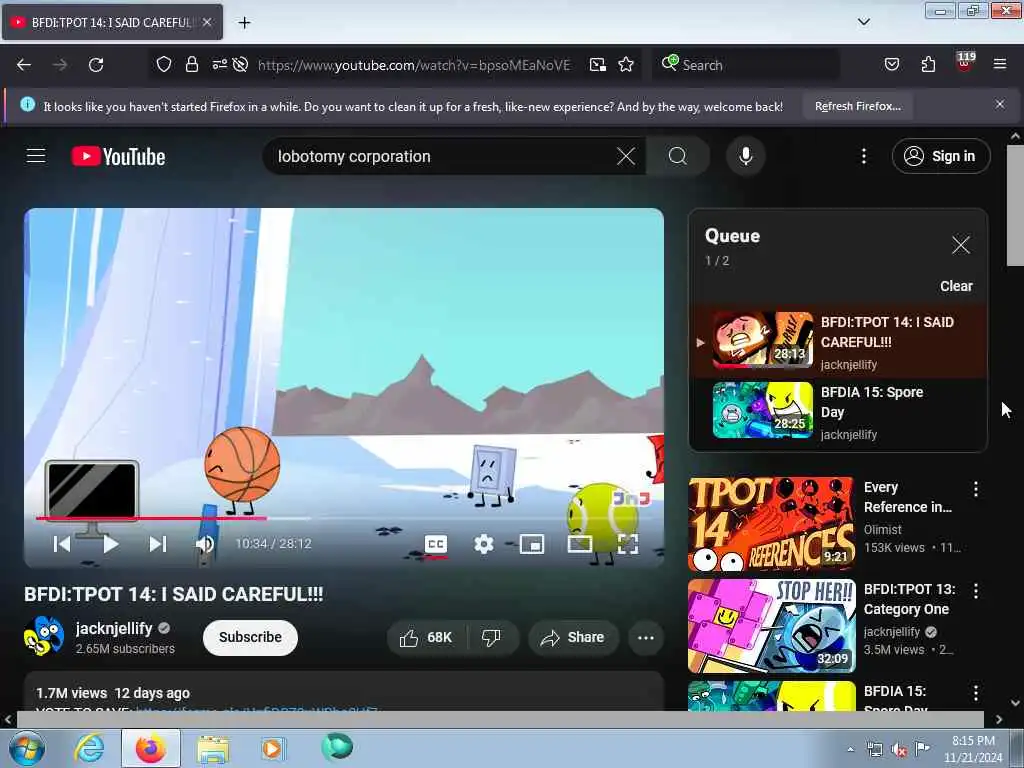
Task: Open the YouTube guide hamburger menu
Action: (x=36, y=156)
